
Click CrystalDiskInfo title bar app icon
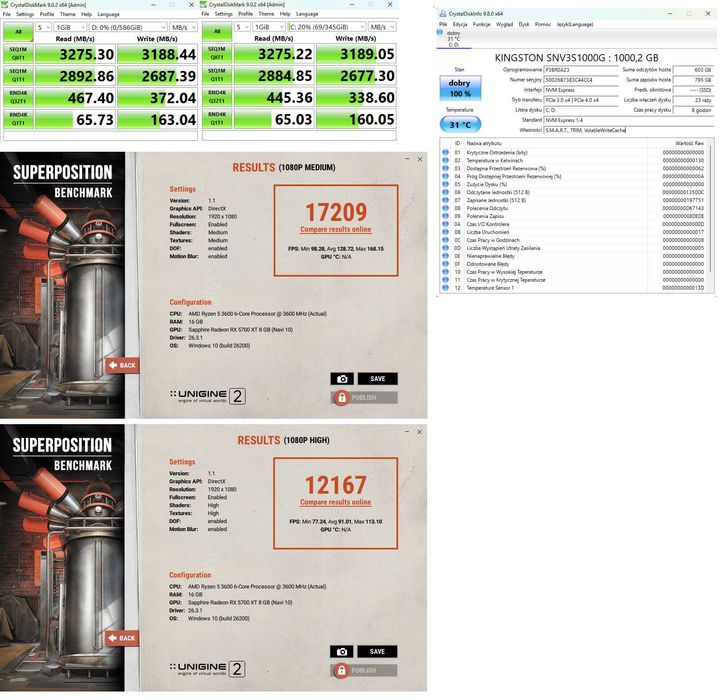click(x=443, y=13)
